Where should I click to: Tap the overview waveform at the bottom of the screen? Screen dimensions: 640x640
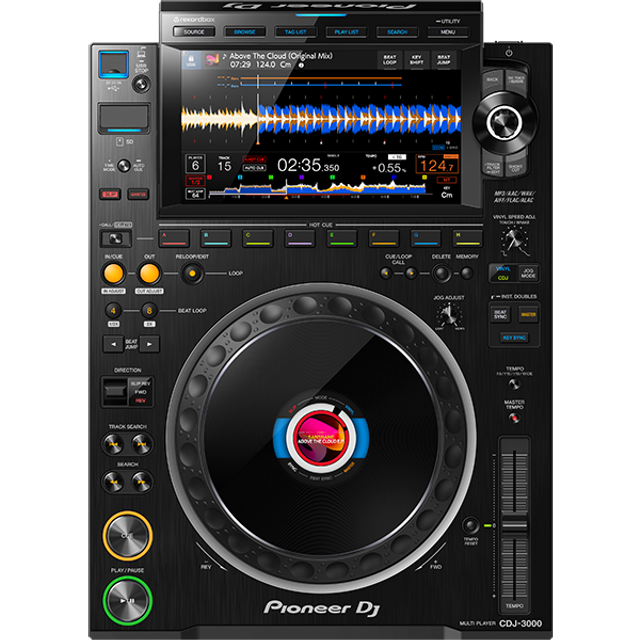[x=318, y=190]
